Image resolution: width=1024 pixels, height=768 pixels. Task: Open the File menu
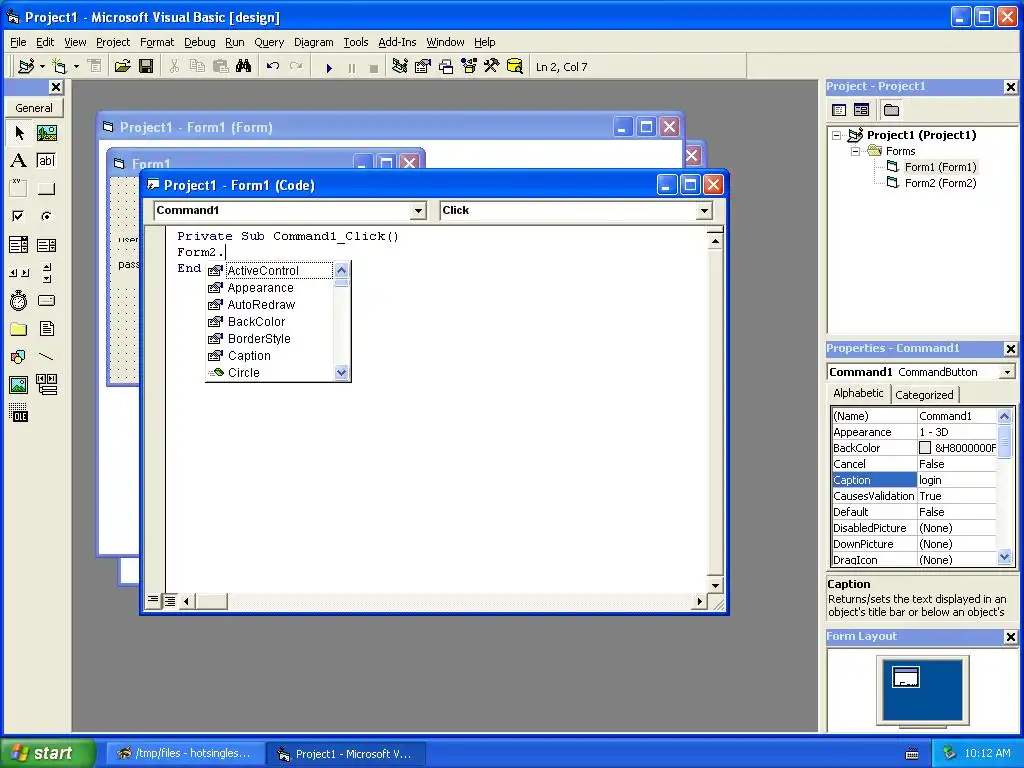(x=18, y=42)
